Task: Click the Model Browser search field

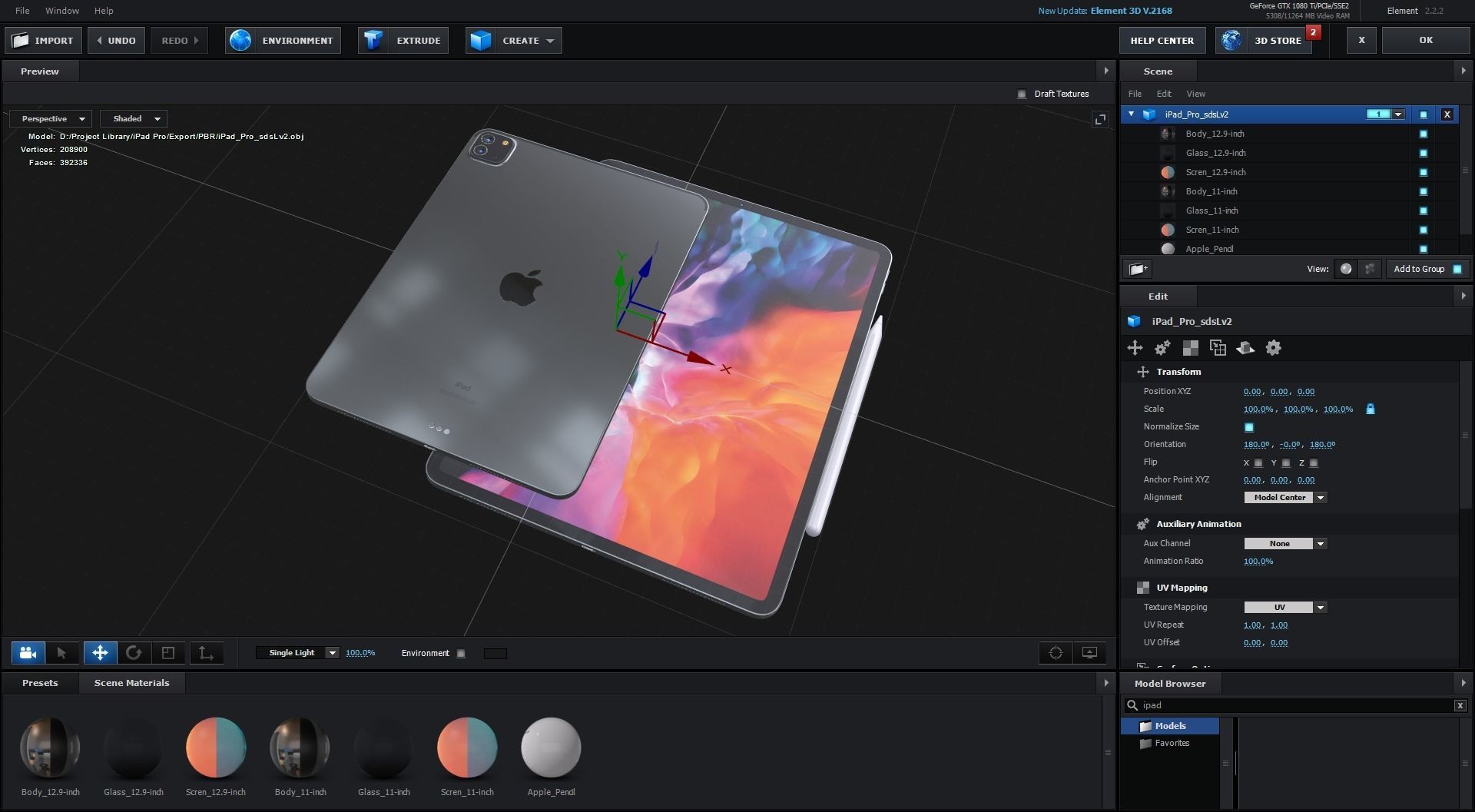Action: pos(1291,705)
